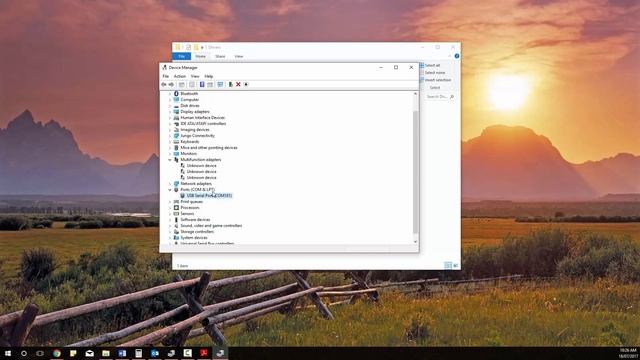
Task: Switch to Share tab in Explorer window
Action: [x=220, y=56]
